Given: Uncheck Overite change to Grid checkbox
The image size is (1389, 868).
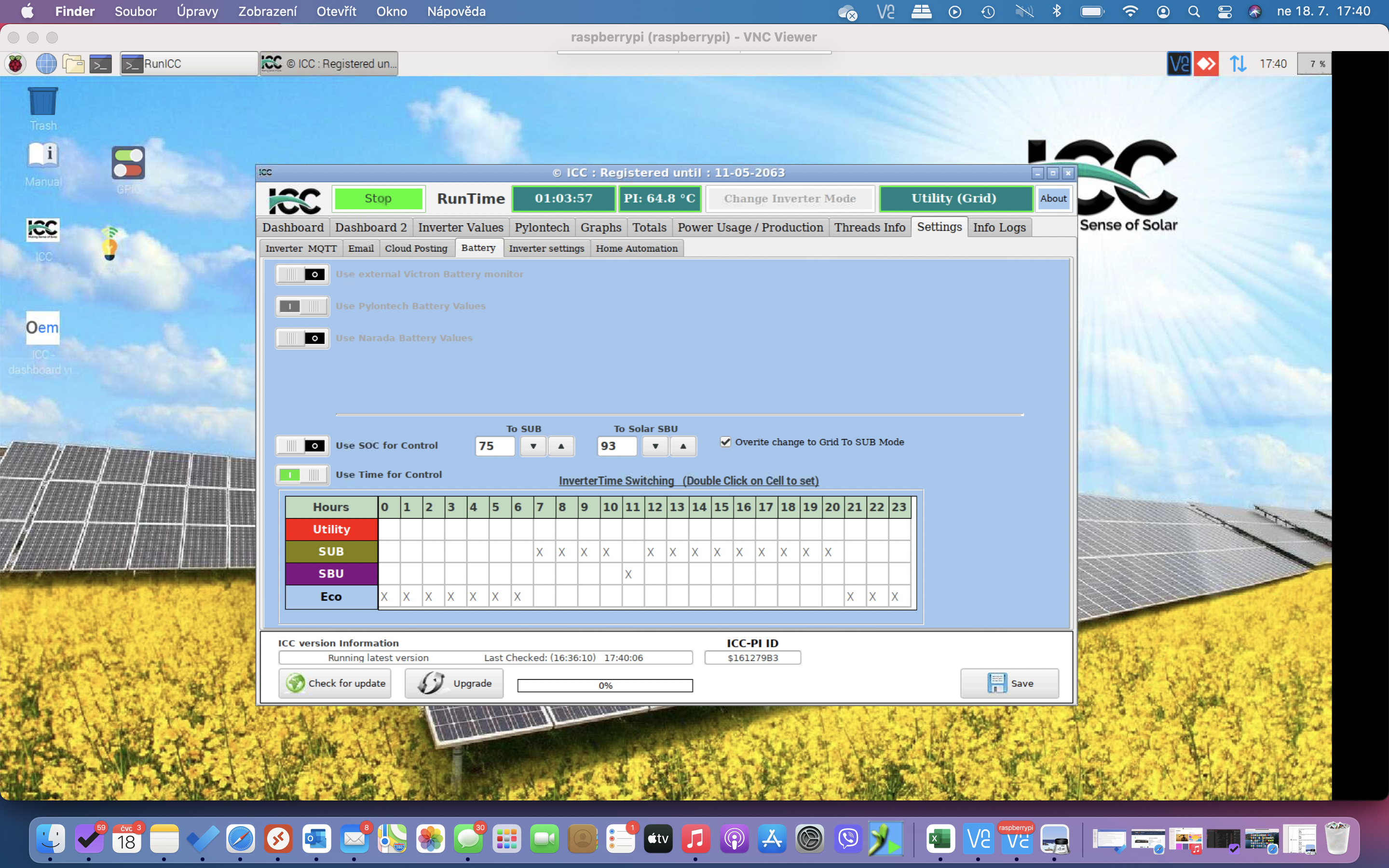Looking at the screenshot, I should (x=725, y=442).
